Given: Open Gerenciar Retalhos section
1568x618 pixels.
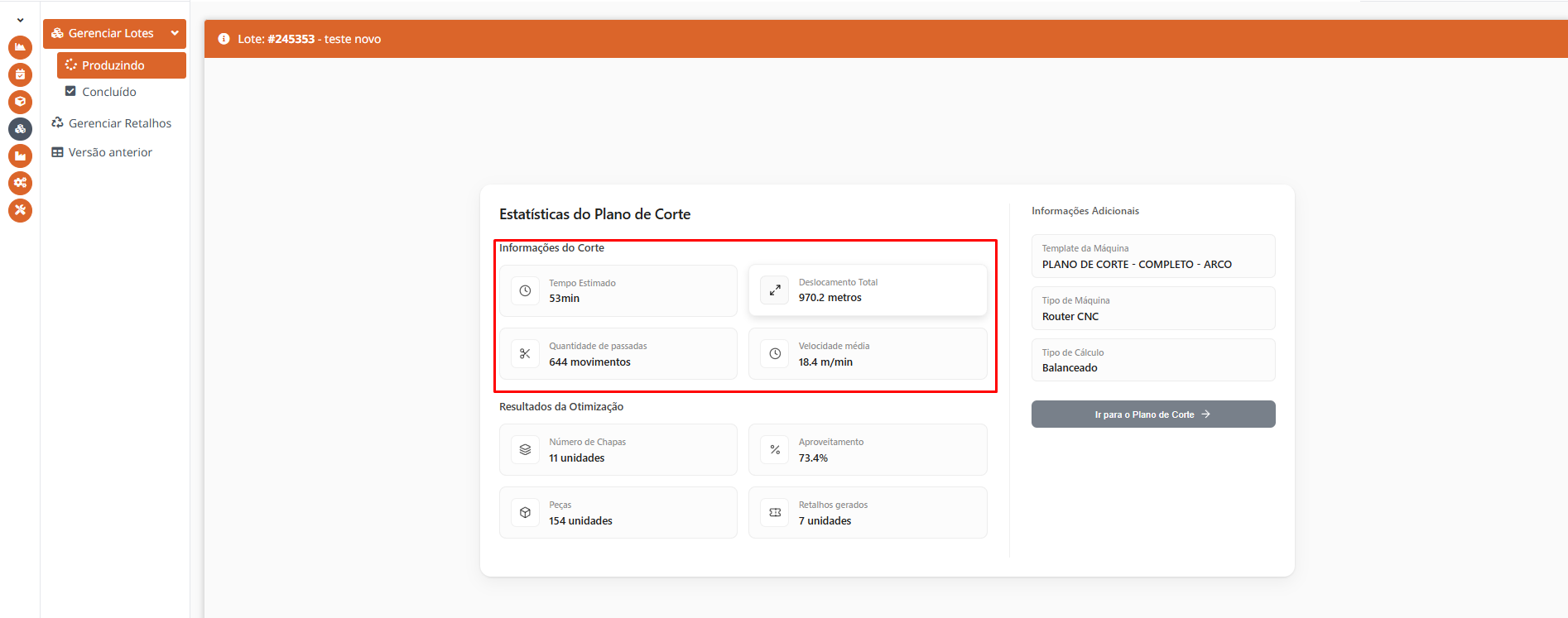Looking at the screenshot, I should [119, 123].
